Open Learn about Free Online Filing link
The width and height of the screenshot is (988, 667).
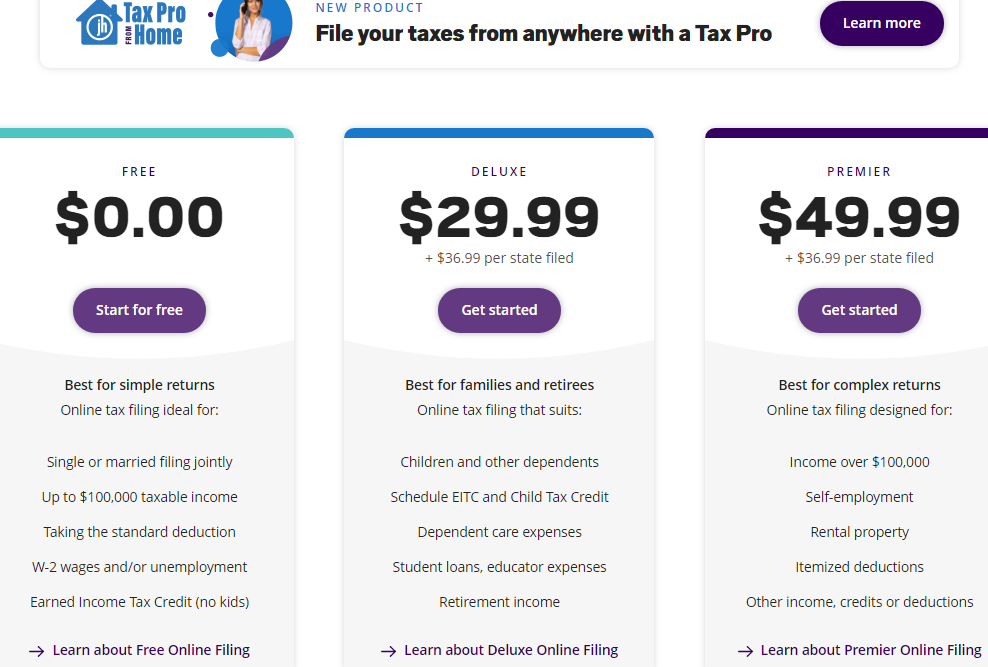click(151, 650)
